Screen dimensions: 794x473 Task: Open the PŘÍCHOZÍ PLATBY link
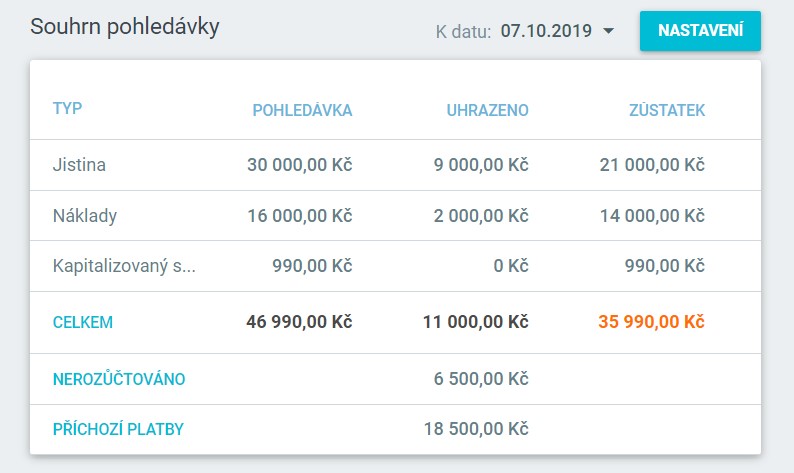(118, 429)
